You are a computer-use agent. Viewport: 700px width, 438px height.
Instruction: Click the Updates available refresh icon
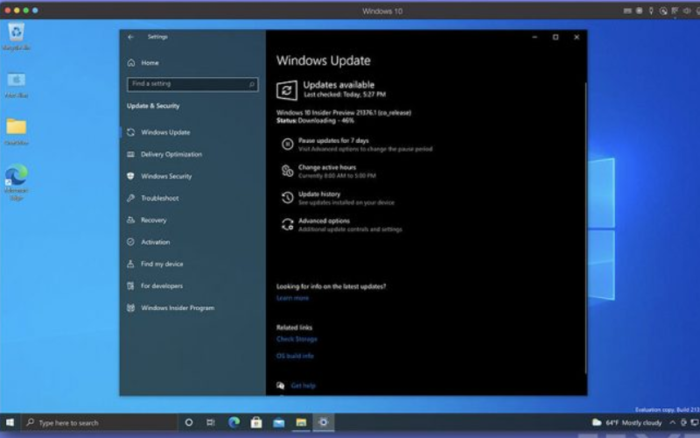287,91
